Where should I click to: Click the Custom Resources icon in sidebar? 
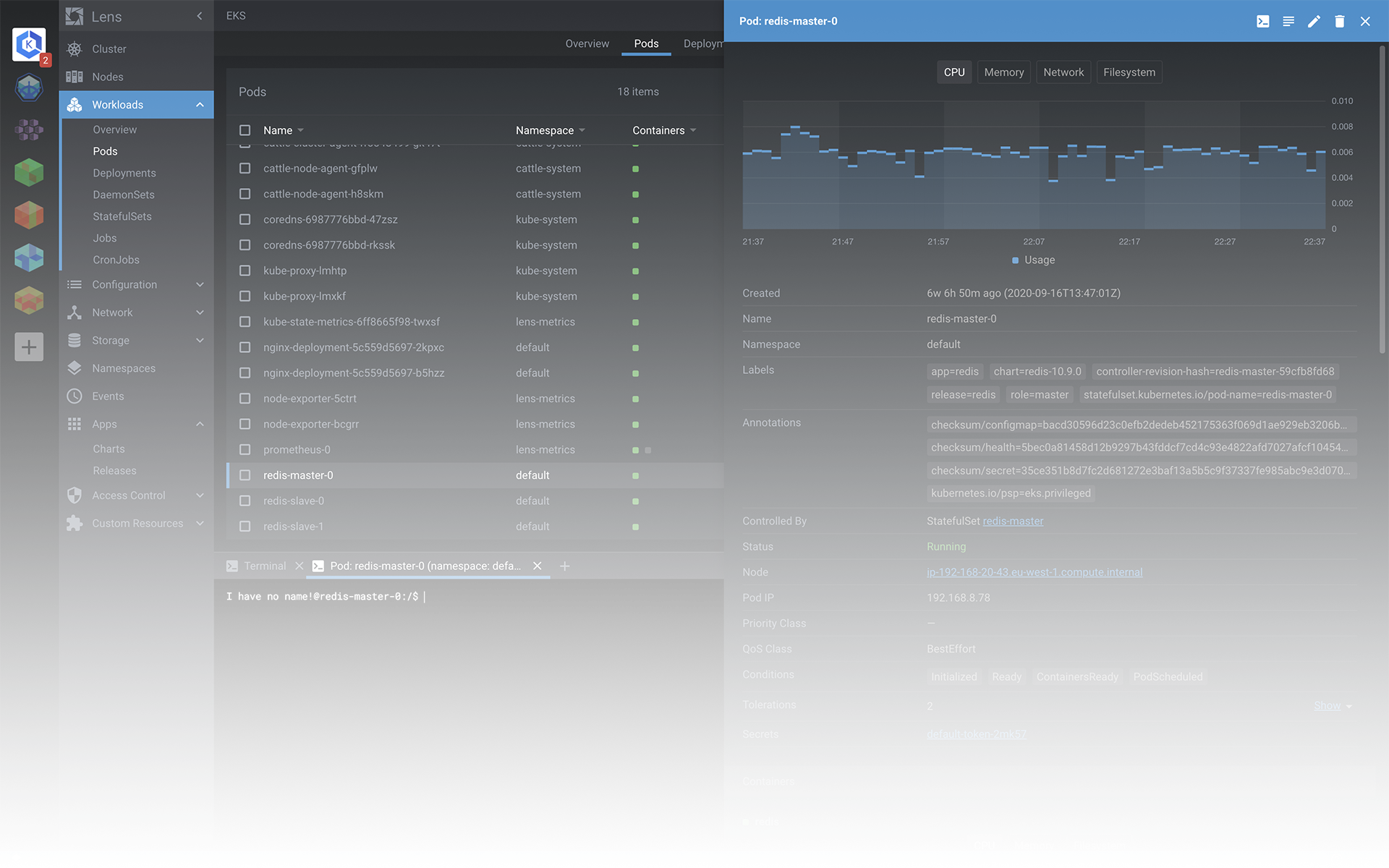(x=76, y=522)
